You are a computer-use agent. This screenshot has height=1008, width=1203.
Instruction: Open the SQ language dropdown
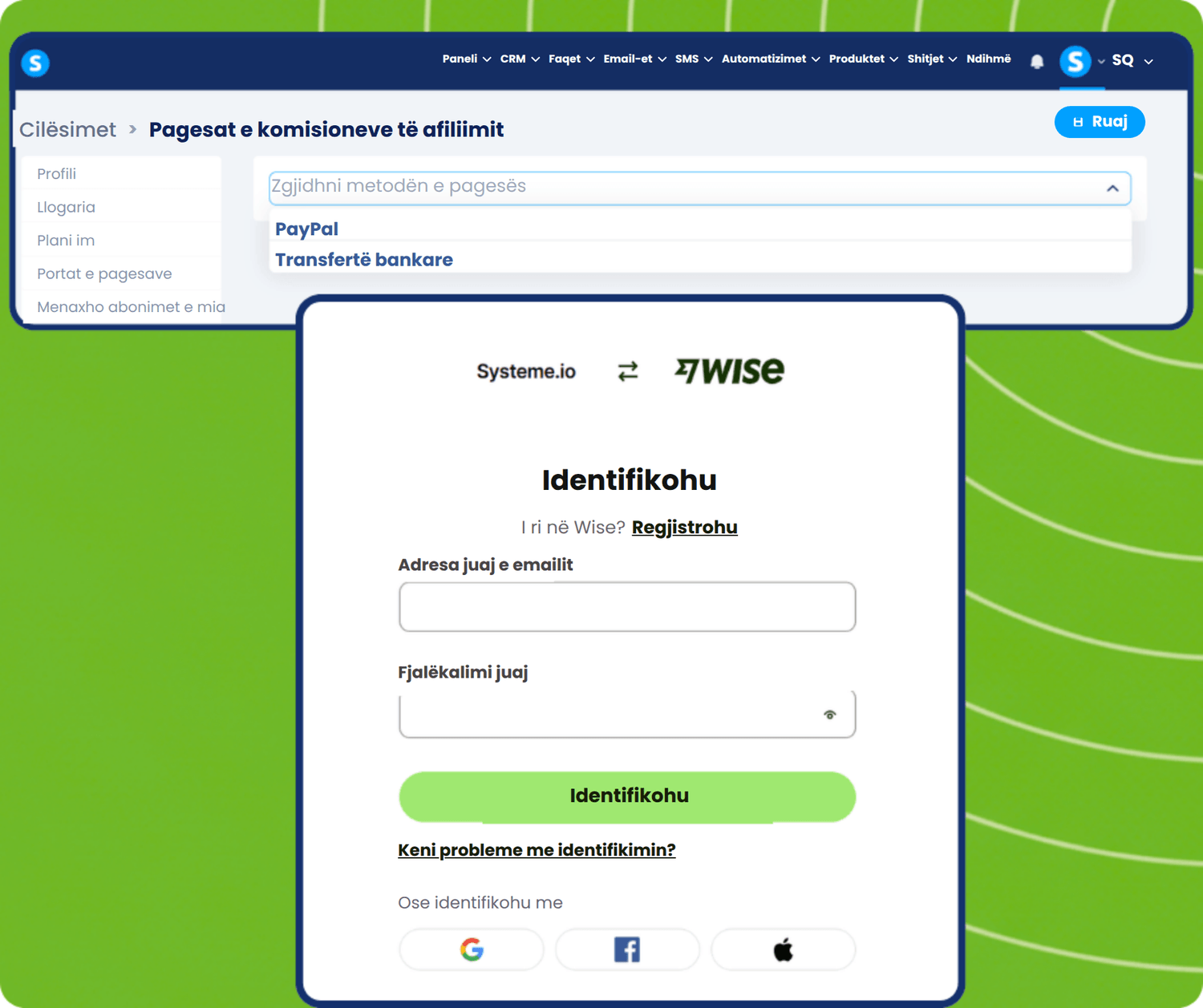click(x=1132, y=61)
